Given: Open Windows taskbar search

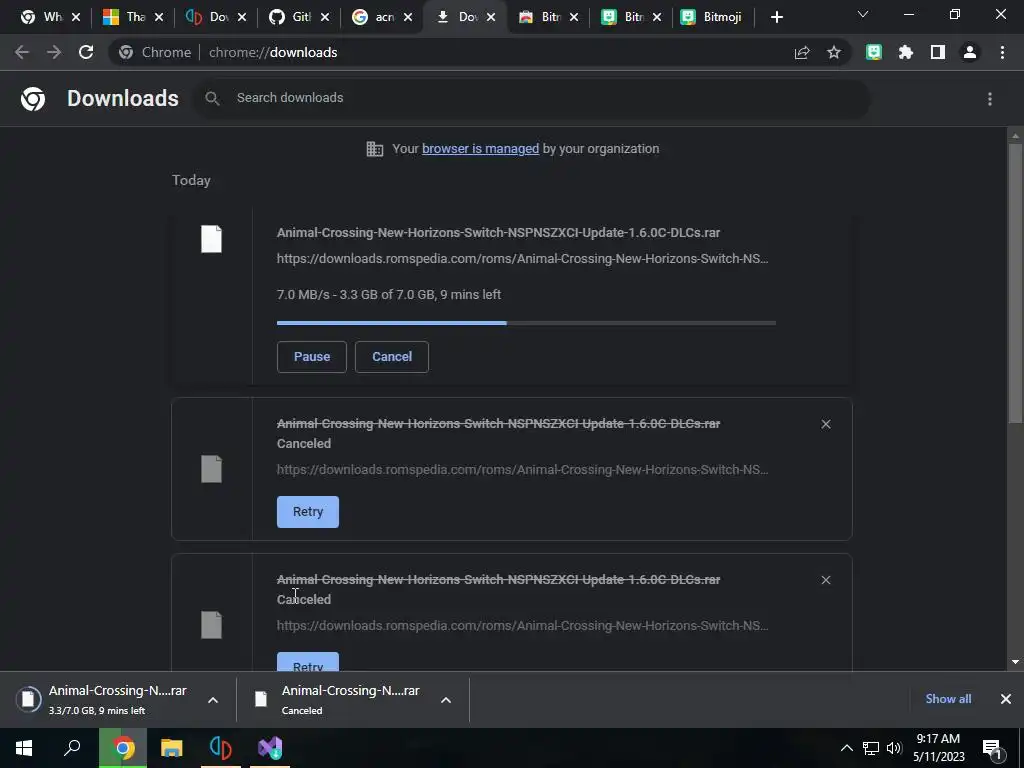Looking at the screenshot, I should click(x=72, y=748).
